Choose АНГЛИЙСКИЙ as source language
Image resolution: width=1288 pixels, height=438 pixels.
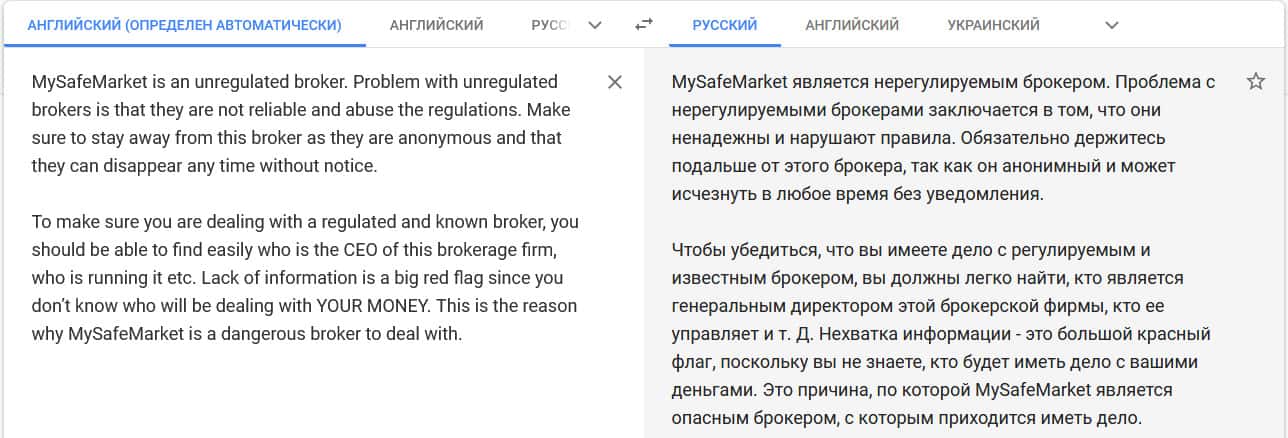(x=437, y=25)
